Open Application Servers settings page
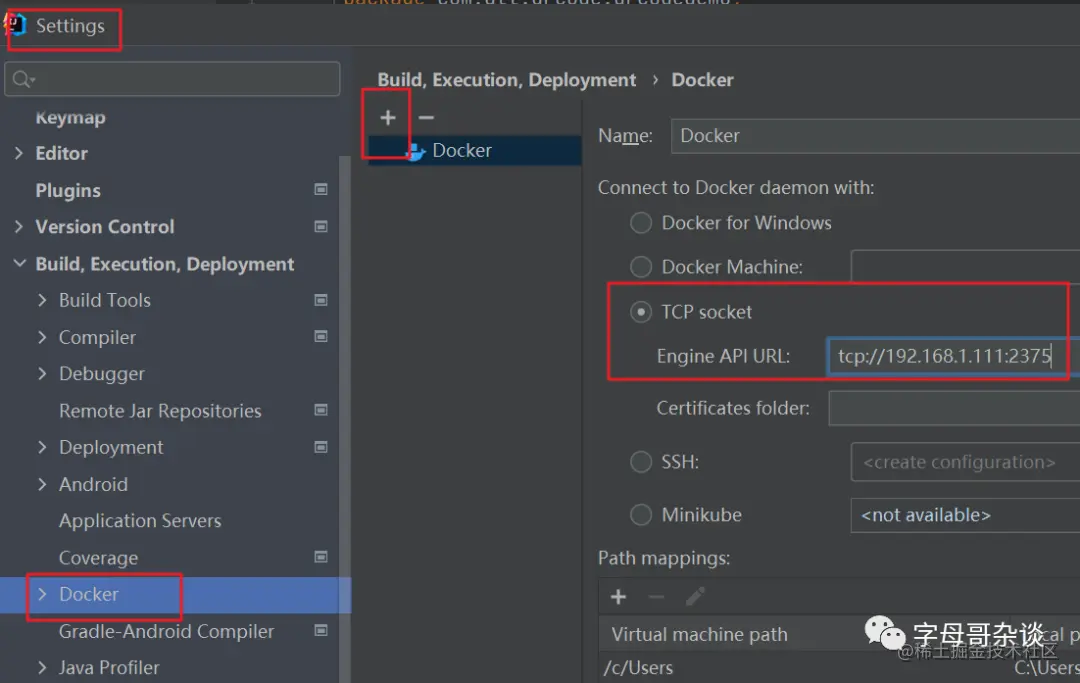This screenshot has width=1080, height=683. (x=140, y=521)
